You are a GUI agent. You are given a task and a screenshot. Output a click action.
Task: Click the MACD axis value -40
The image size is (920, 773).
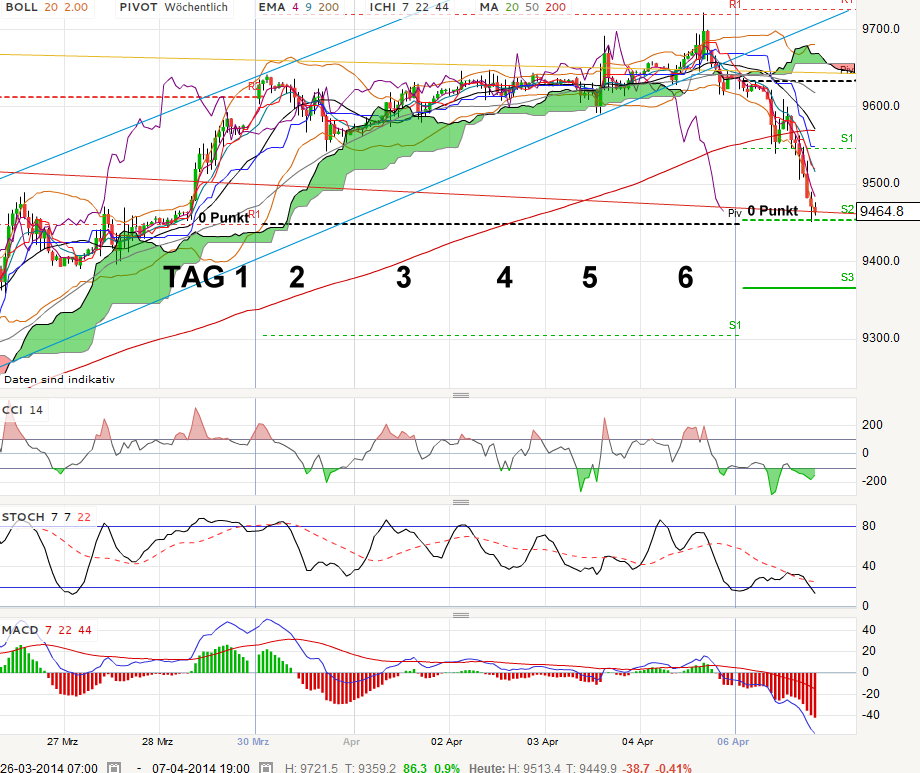[870, 715]
